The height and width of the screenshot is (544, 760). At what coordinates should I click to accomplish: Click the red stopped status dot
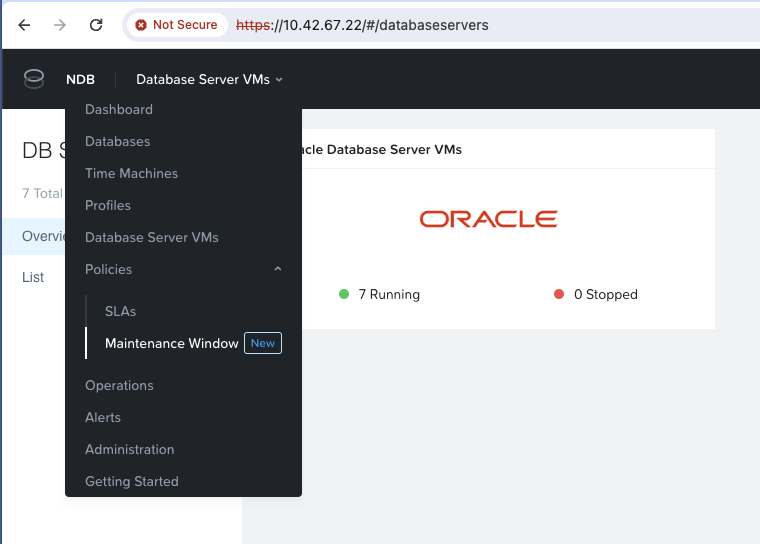pyautogui.click(x=559, y=294)
